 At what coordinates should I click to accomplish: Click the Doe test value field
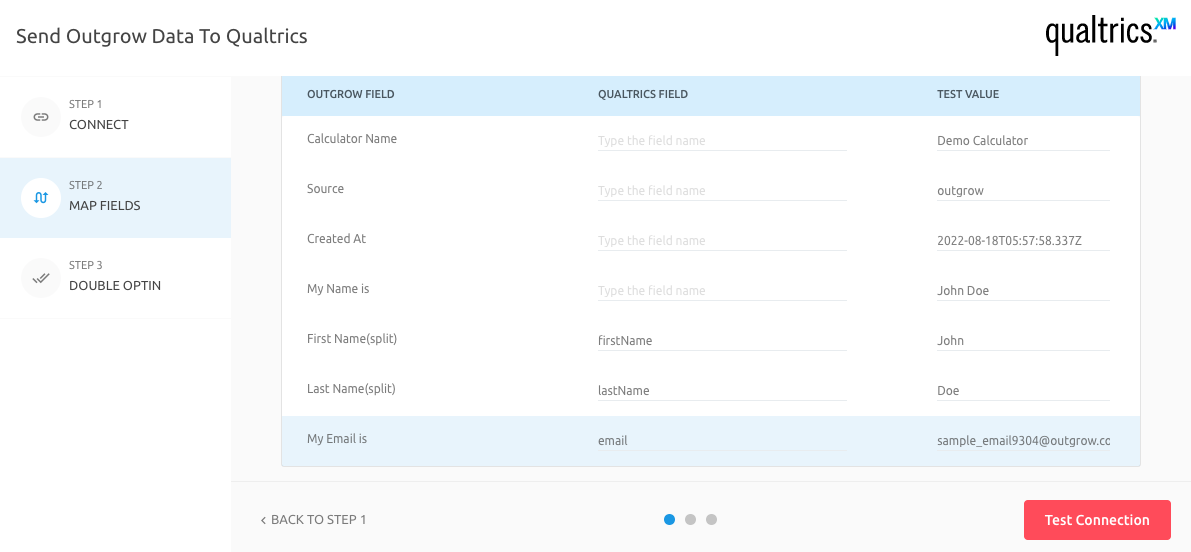tap(1023, 391)
